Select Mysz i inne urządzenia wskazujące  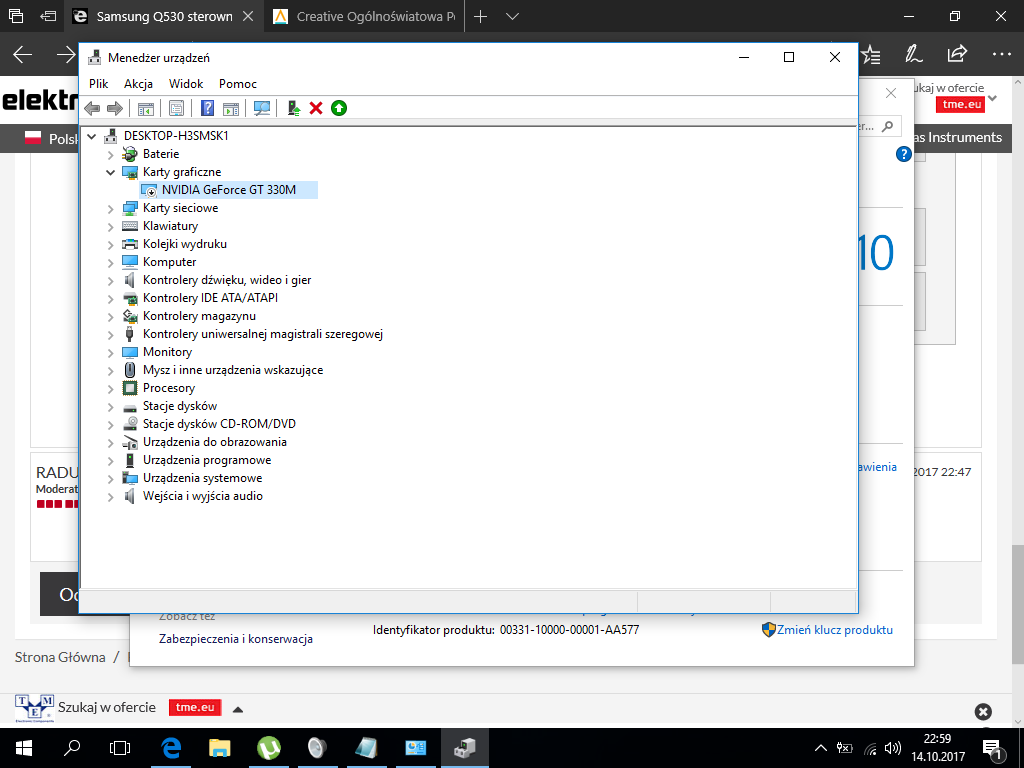coord(232,370)
